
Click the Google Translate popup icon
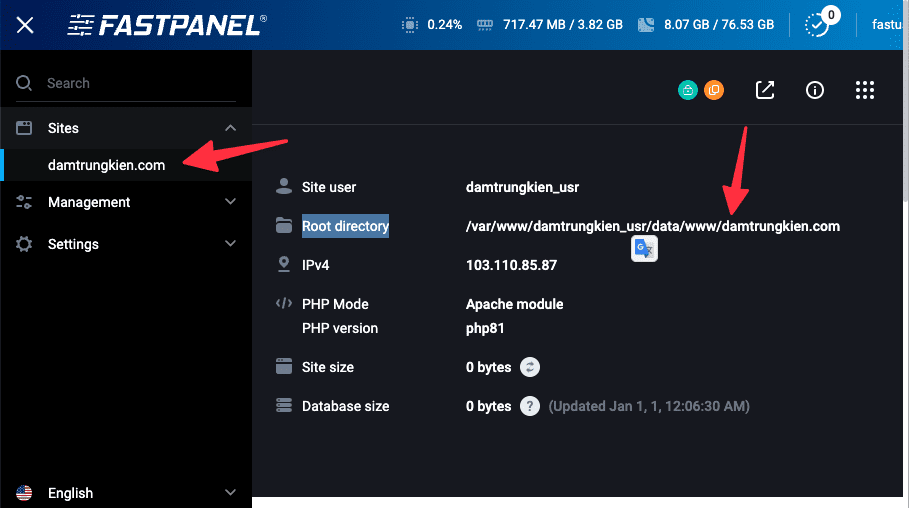pos(644,249)
